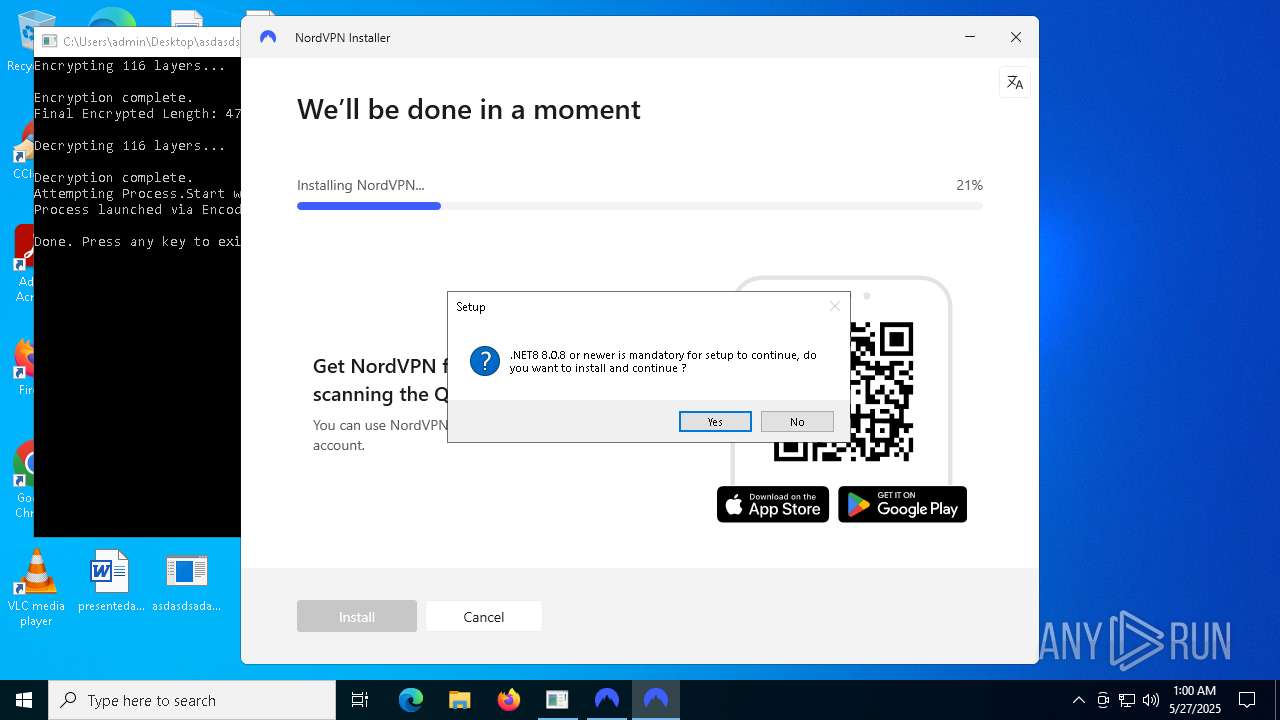
Task: Click the network icon in system tray
Action: tap(1127, 700)
